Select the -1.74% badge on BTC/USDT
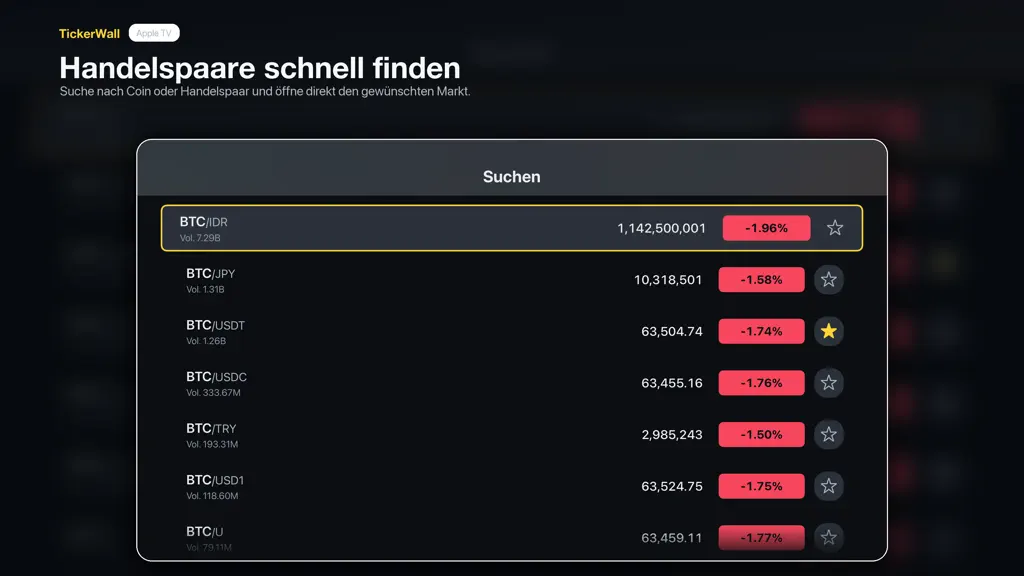 [x=761, y=331]
